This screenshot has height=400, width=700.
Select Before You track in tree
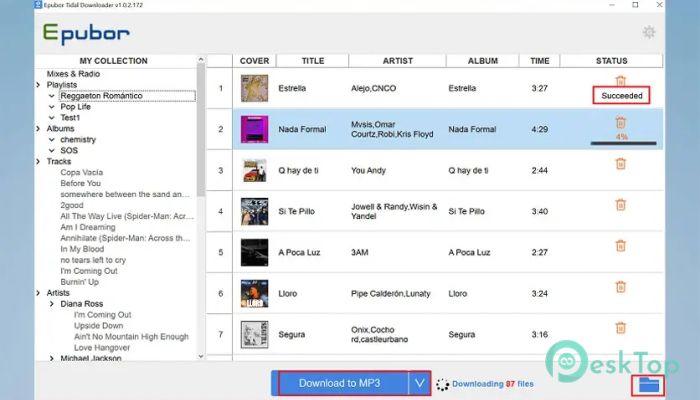point(80,183)
